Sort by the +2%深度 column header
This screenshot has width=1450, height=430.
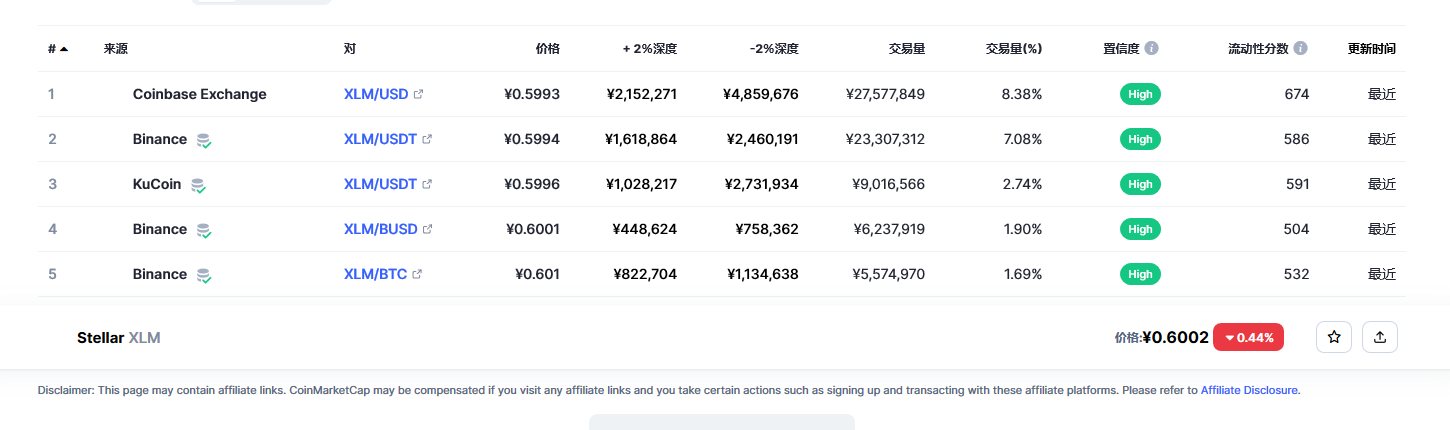pyautogui.click(x=650, y=48)
